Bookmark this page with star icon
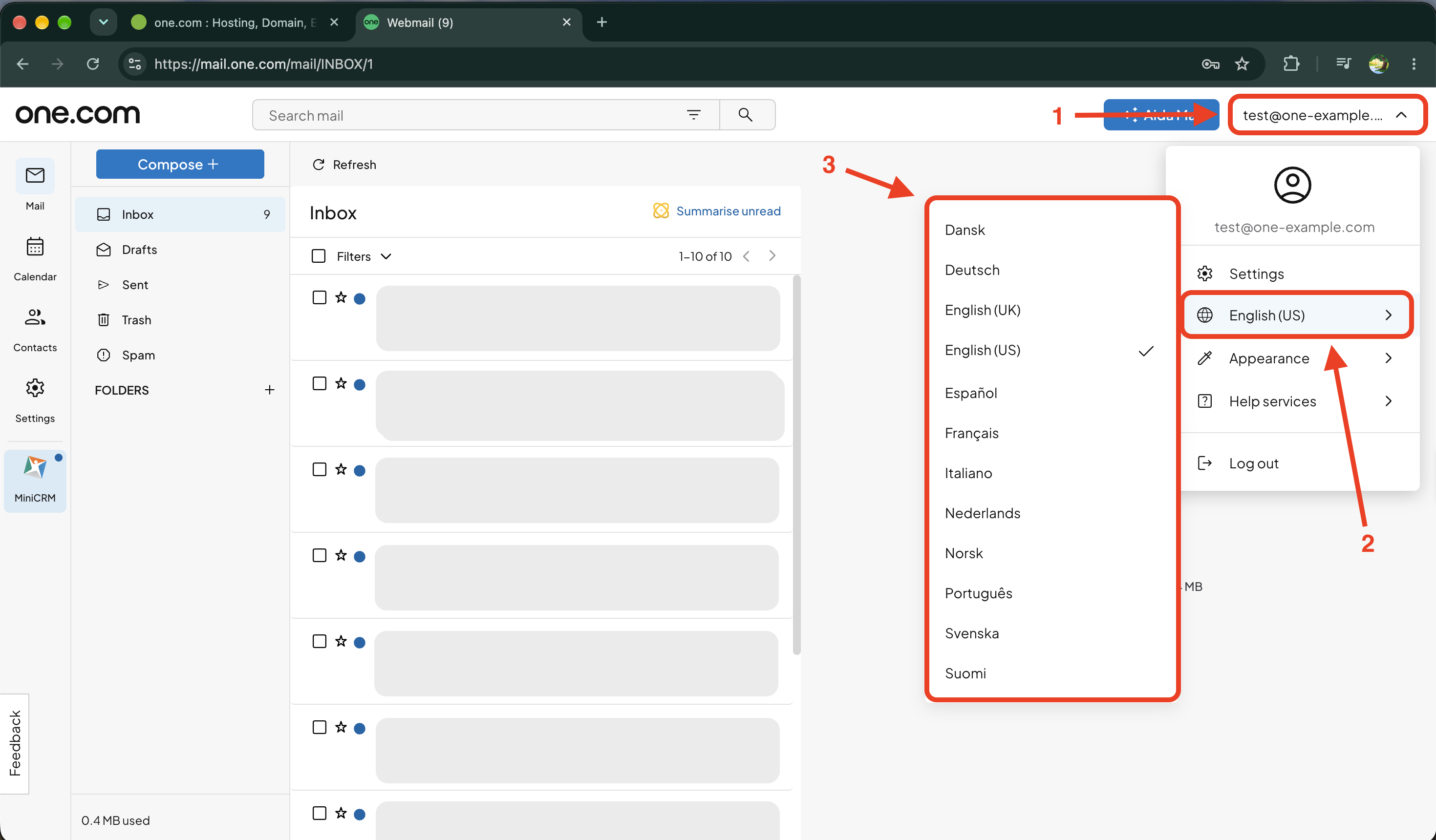The width and height of the screenshot is (1436, 840). point(1242,64)
